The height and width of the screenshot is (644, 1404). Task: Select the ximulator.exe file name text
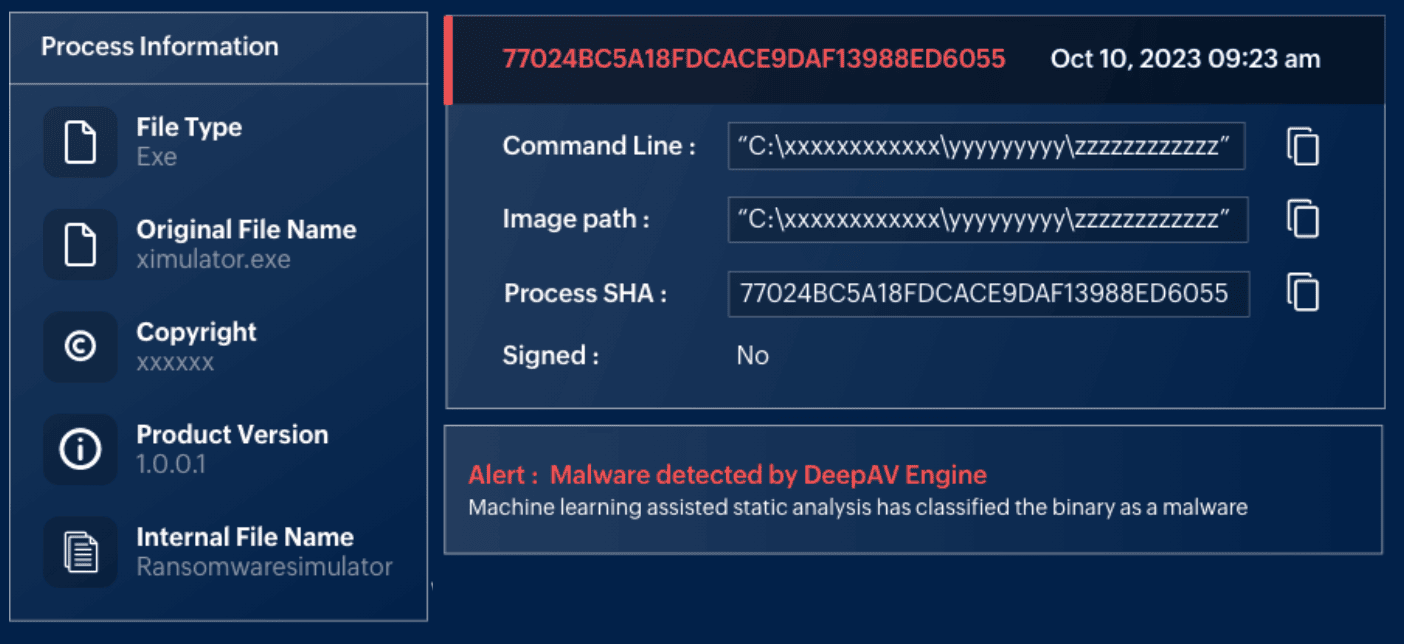[x=213, y=260]
